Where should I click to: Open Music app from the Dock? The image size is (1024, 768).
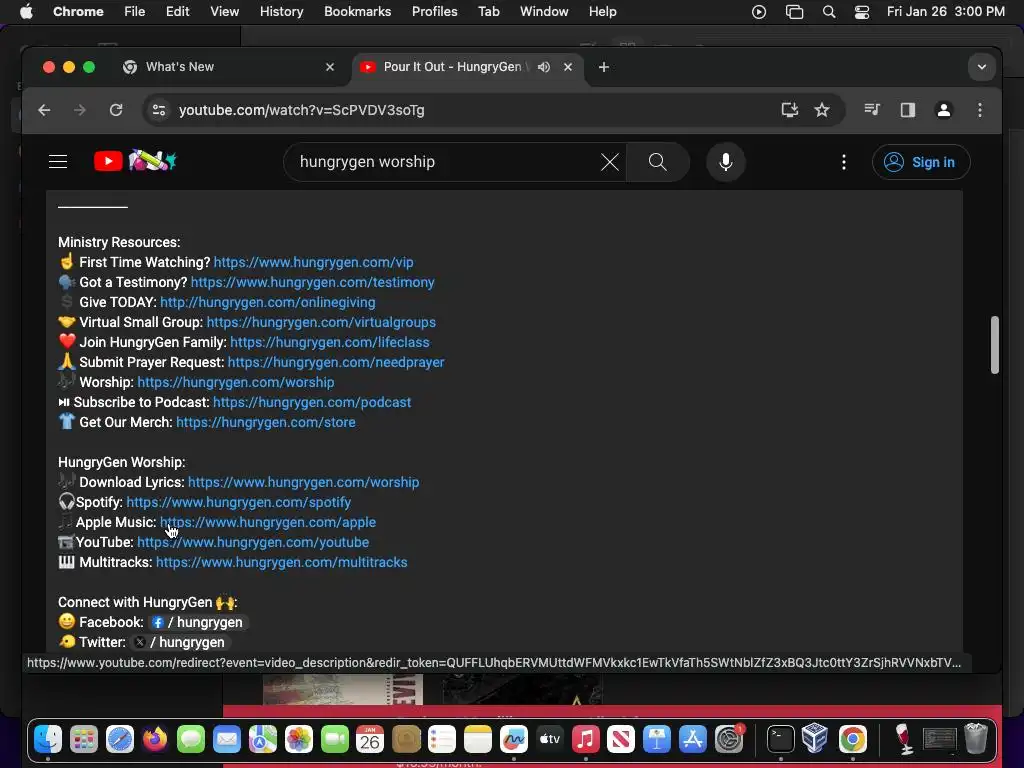(x=585, y=739)
